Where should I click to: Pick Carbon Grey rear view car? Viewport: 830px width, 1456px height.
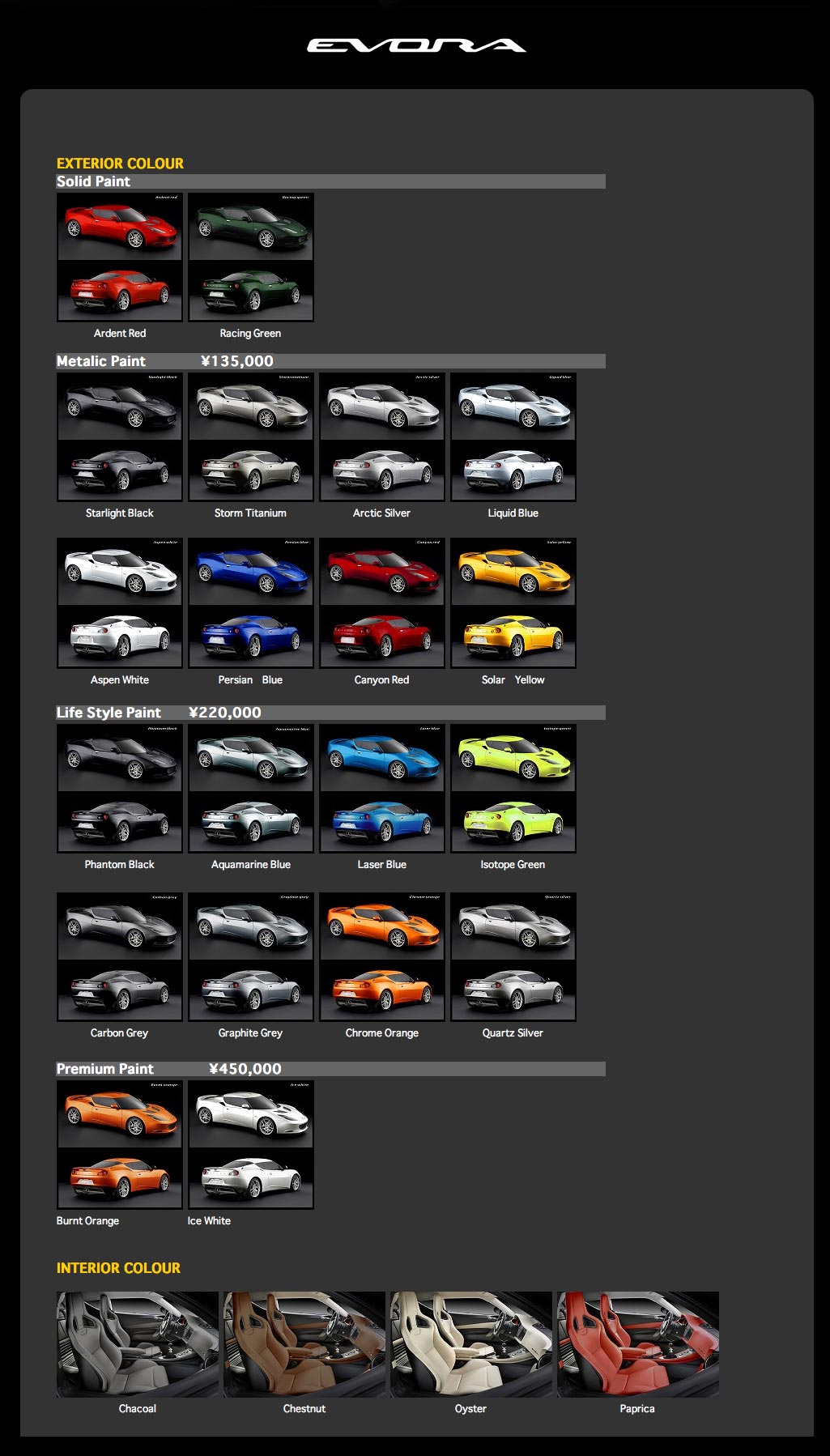click(x=120, y=990)
